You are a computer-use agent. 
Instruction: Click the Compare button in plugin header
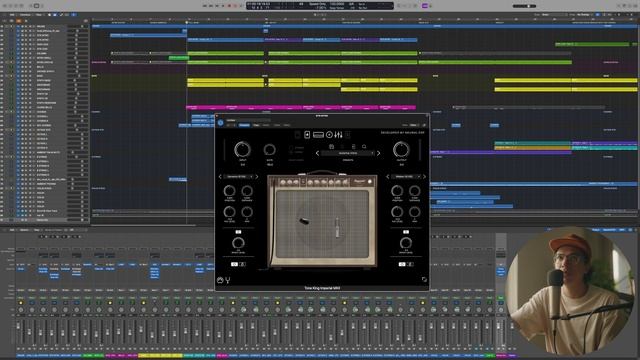[244, 125]
